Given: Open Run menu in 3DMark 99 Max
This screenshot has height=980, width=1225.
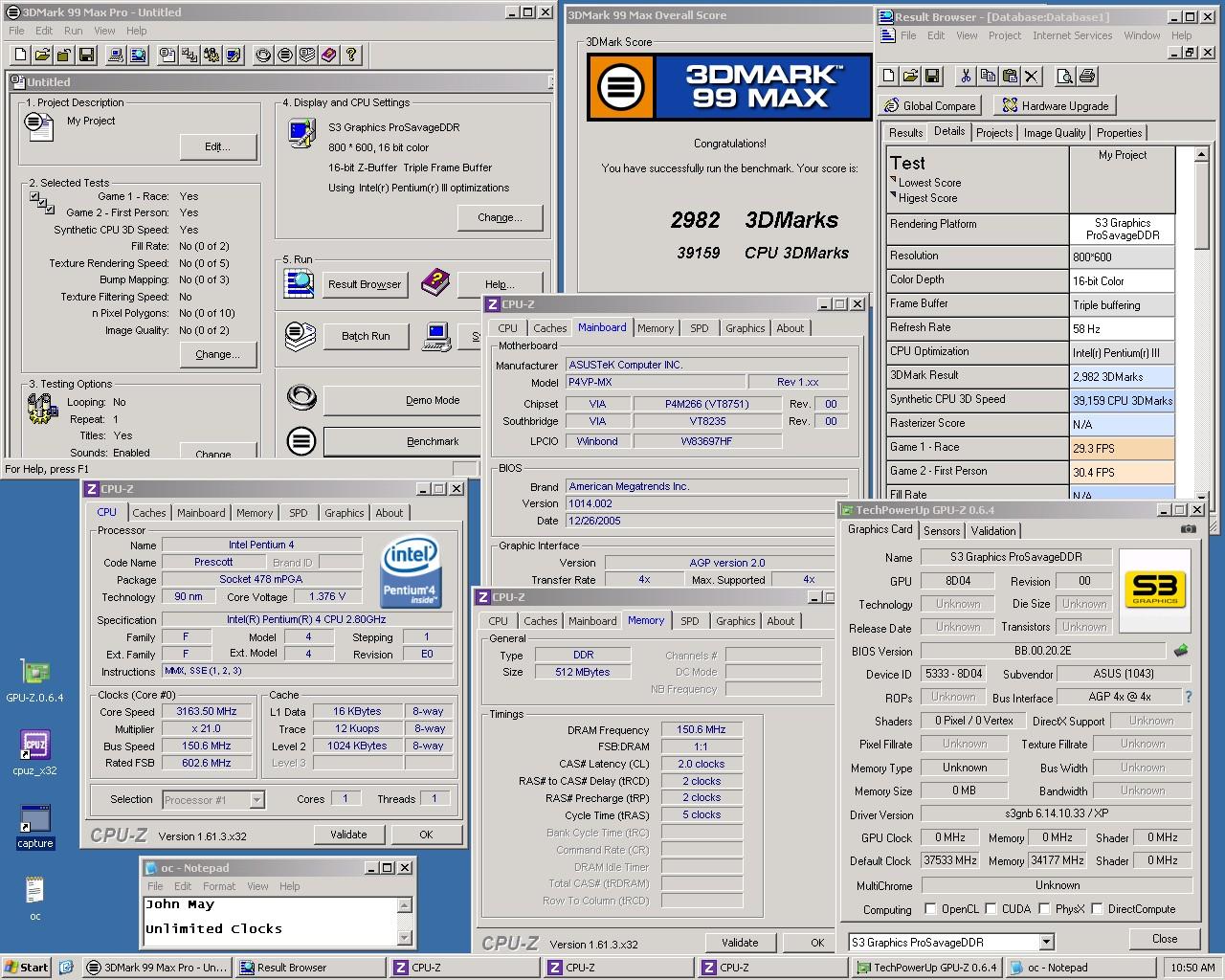Looking at the screenshot, I should [x=73, y=31].
